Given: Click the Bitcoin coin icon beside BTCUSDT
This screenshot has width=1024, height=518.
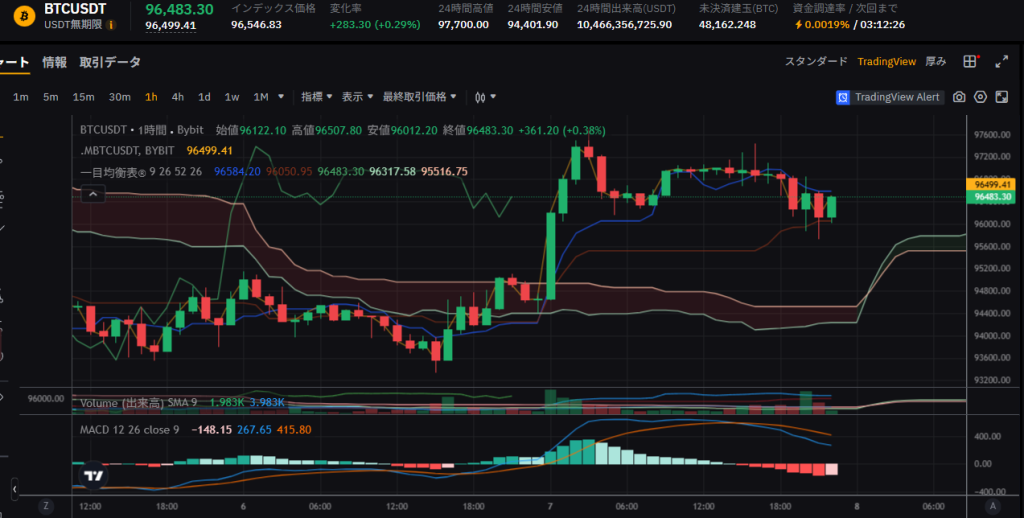Looking at the screenshot, I should tap(25, 15).
